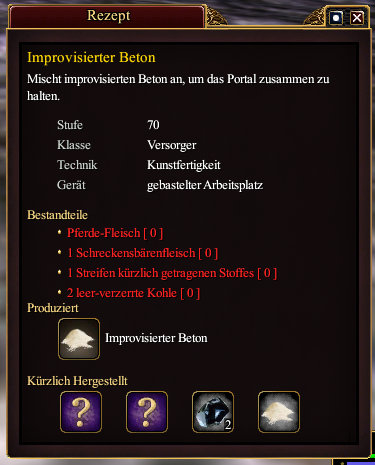Select last recently made white powder icon
375x465 pixels.
(279, 412)
